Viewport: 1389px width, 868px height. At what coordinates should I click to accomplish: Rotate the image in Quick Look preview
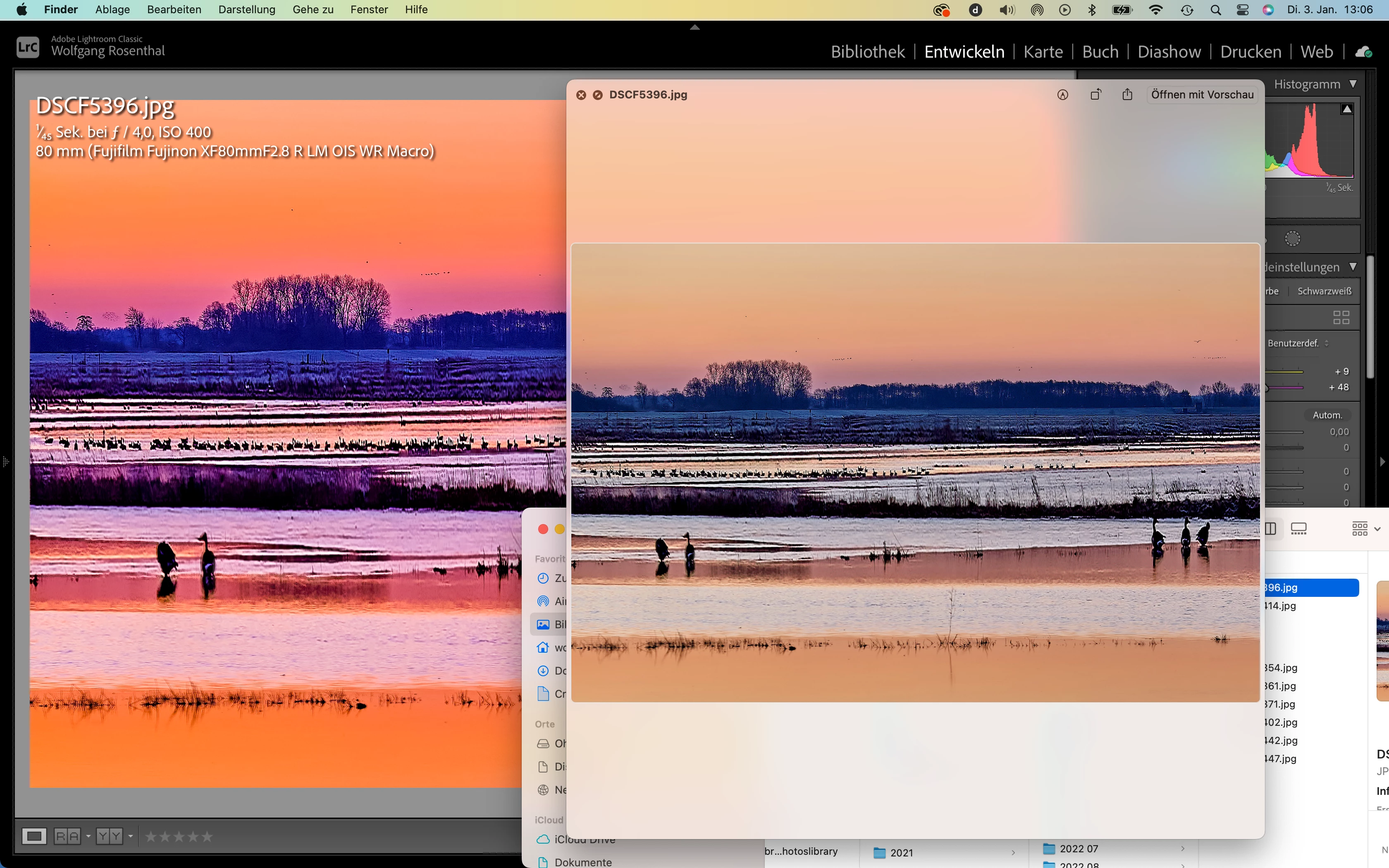point(1096,94)
